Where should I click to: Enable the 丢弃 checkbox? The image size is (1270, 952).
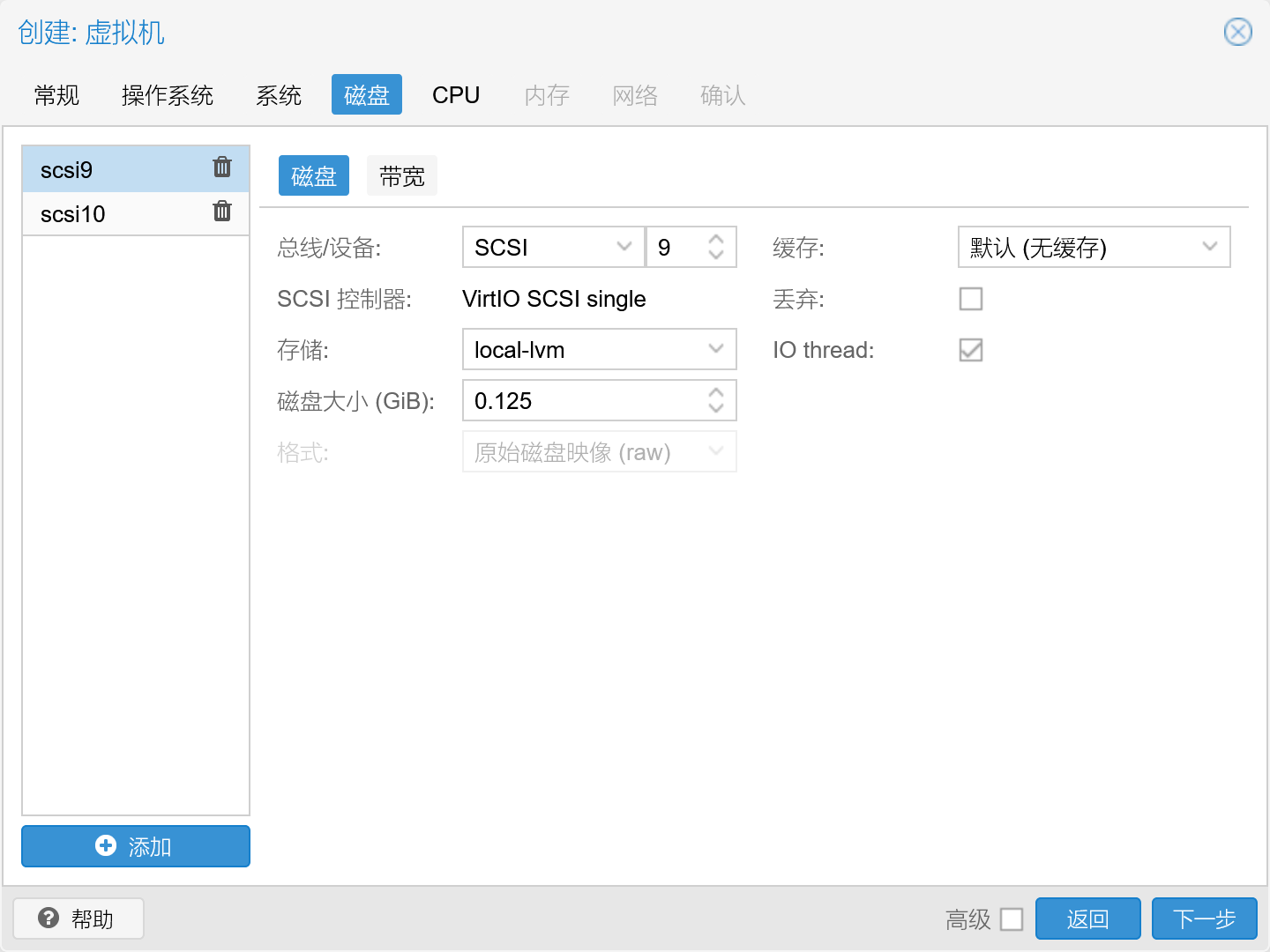pos(970,299)
